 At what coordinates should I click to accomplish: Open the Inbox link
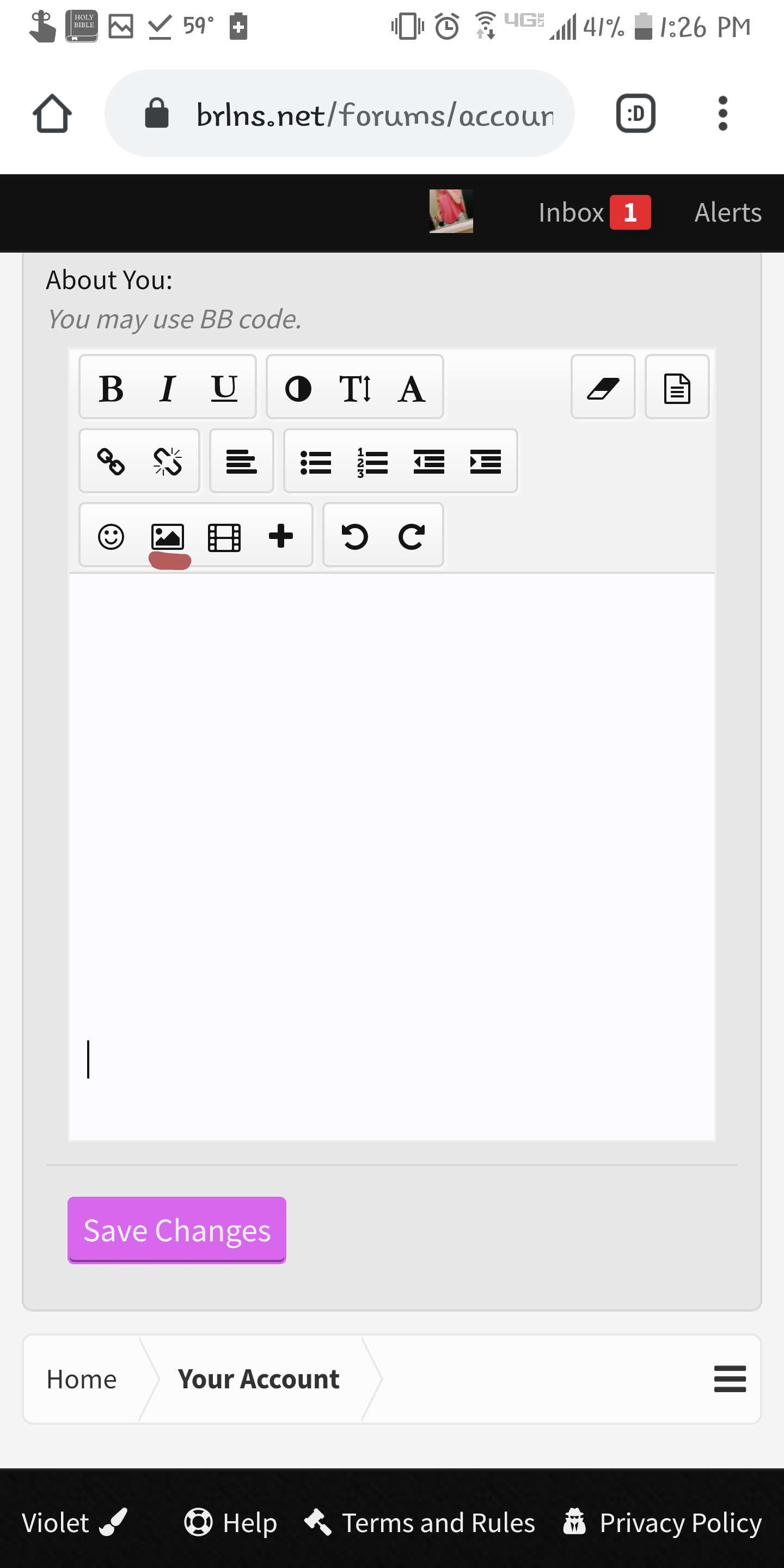coord(594,212)
